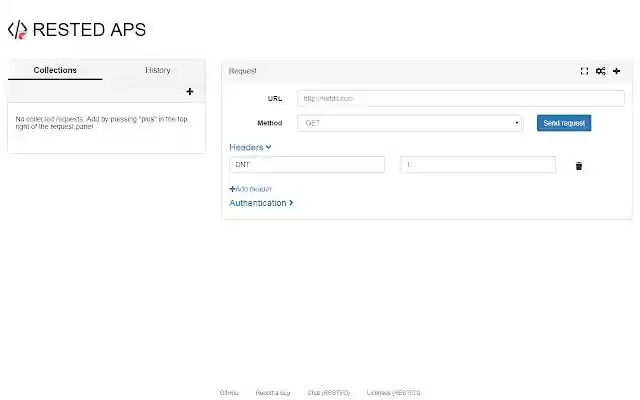Save request to collection using plus icon
The height and width of the screenshot is (400, 640).
coord(616,71)
